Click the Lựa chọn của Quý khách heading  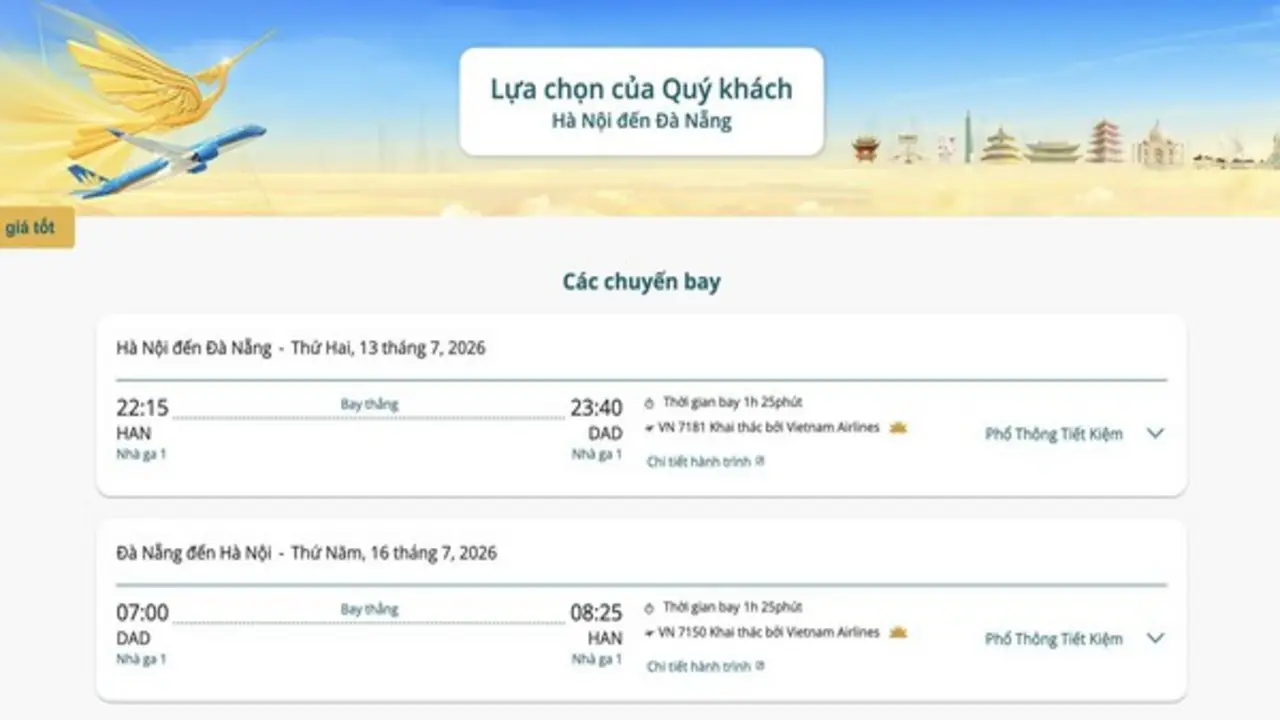[x=641, y=88]
